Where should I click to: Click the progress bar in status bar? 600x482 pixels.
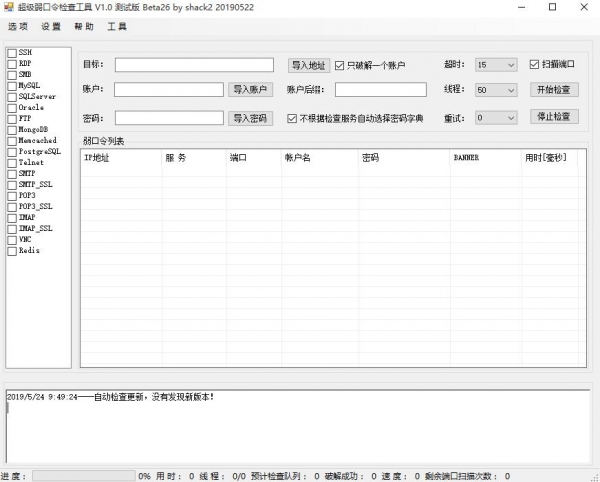[84, 476]
